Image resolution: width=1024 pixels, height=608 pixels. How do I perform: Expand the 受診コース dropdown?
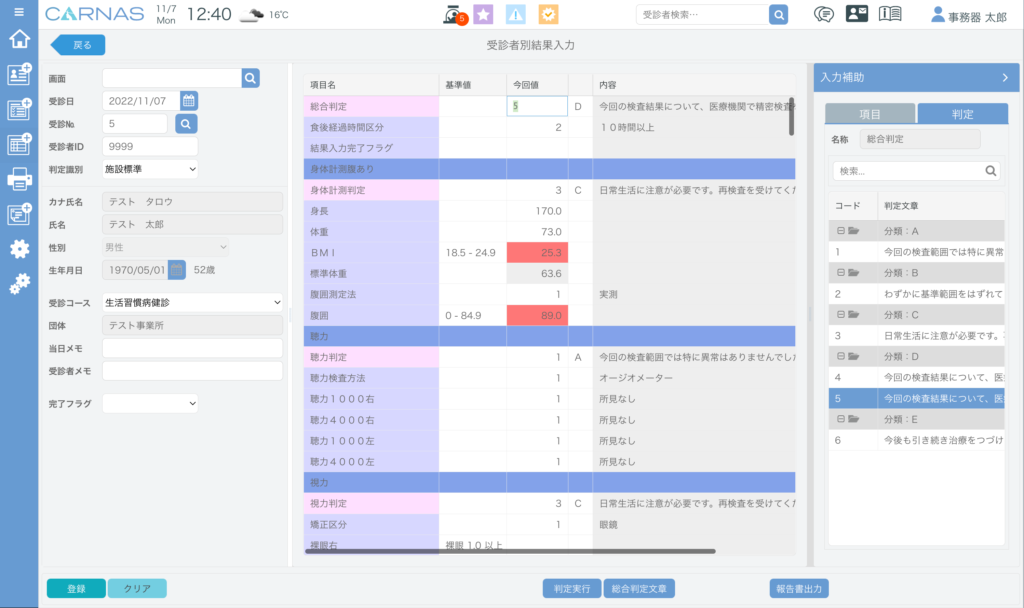tap(192, 301)
